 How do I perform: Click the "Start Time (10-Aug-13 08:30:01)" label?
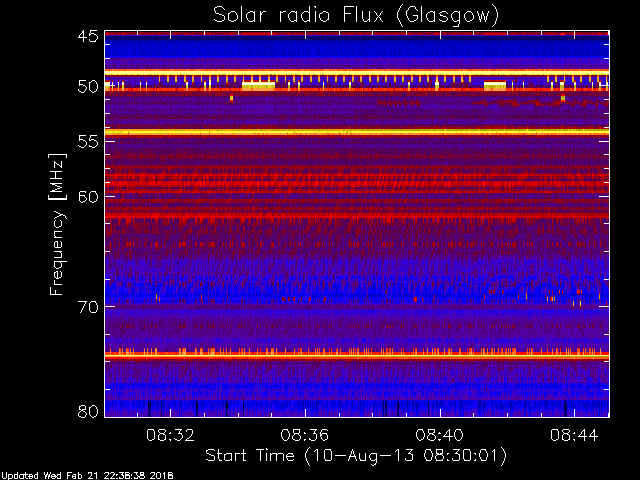pyautogui.click(x=356, y=456)
